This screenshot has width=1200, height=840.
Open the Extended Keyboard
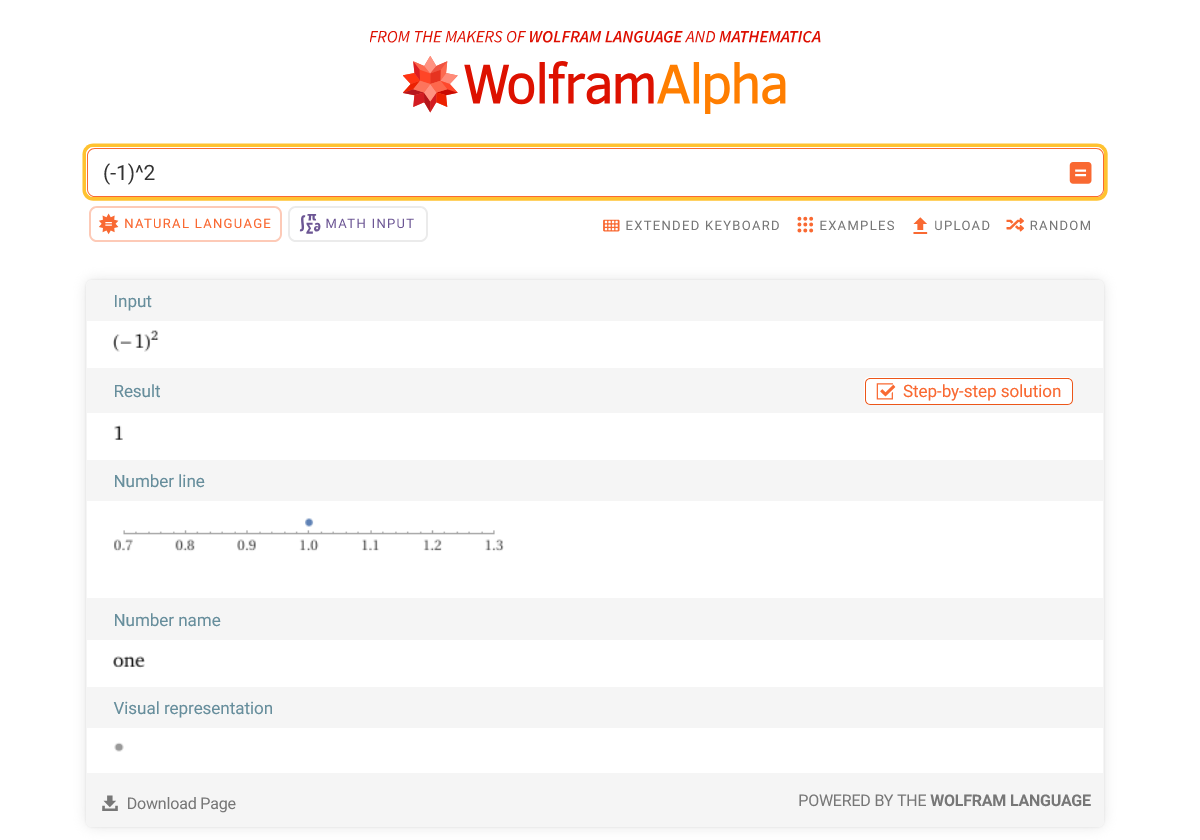pyautogui.click(x=691, y=226)
